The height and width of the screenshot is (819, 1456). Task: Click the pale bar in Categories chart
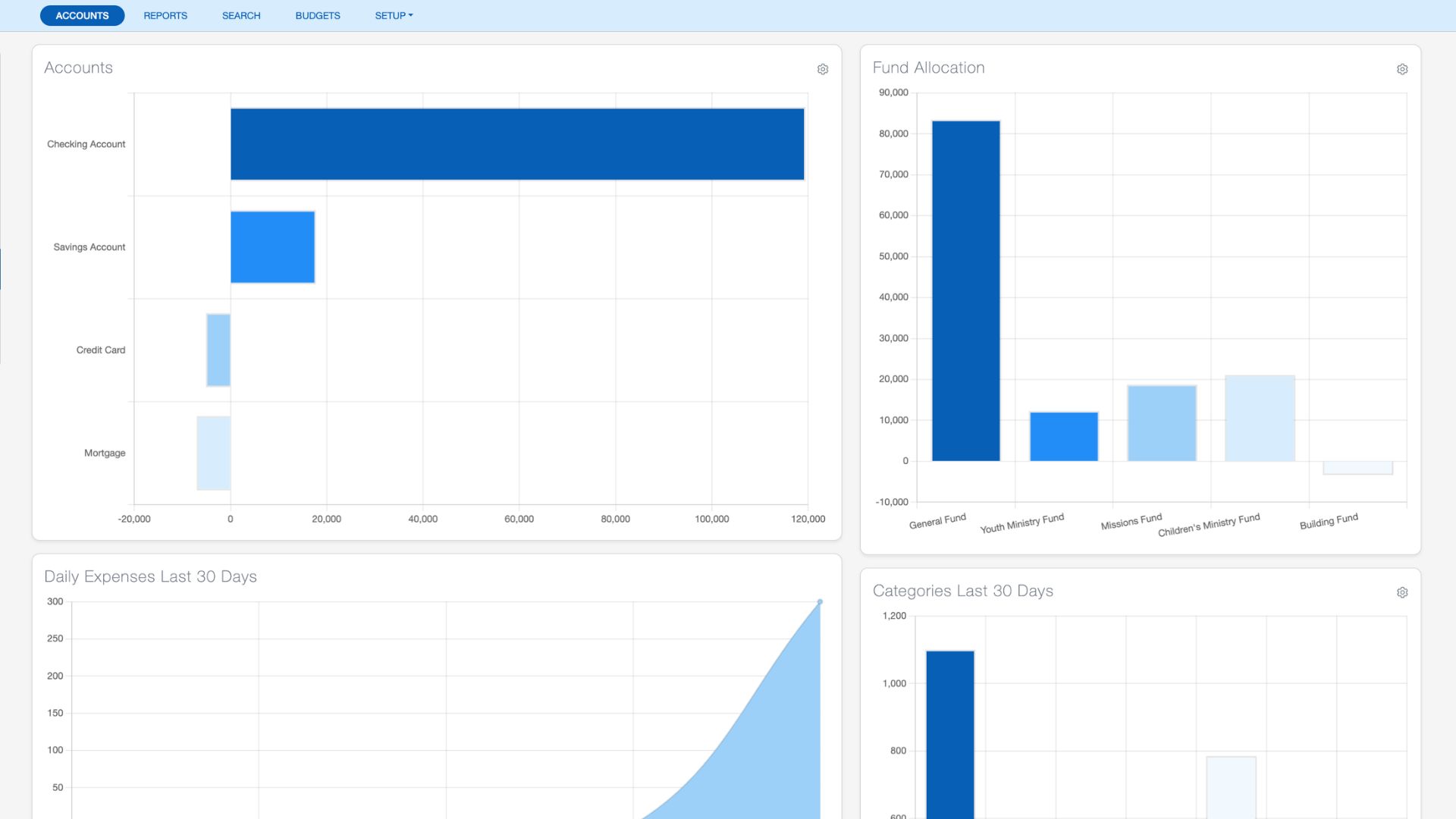pyautogui.click(x=1232, y=788)
